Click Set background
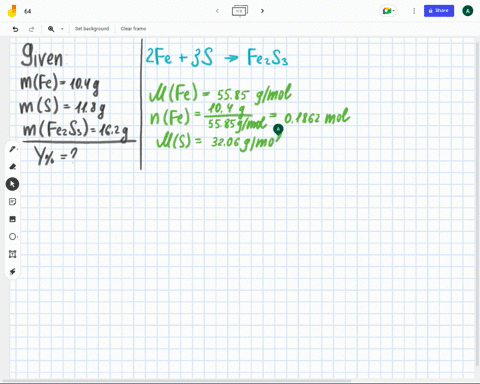 click(x=92, y=29)
